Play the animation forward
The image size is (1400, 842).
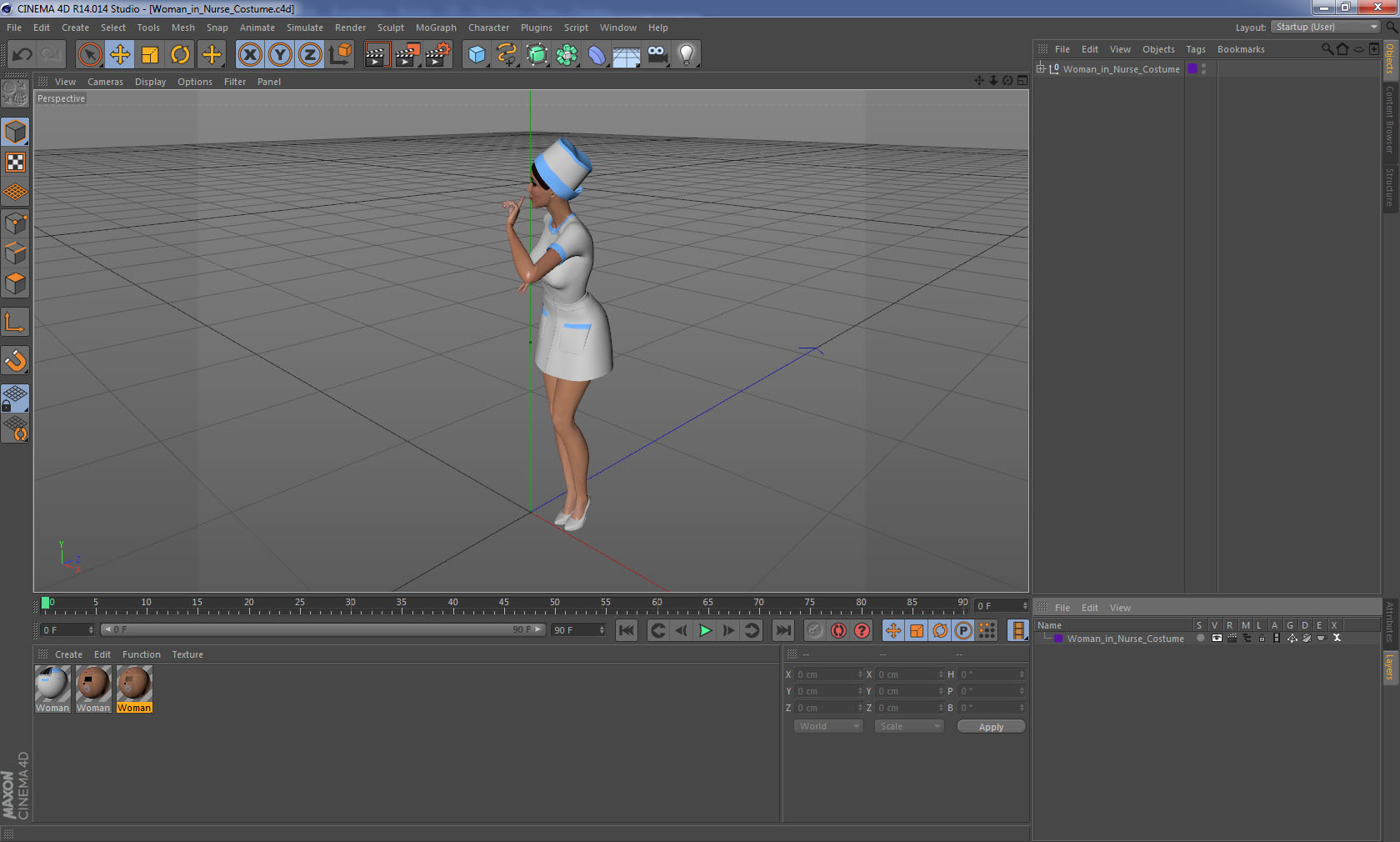pos(705,630)
